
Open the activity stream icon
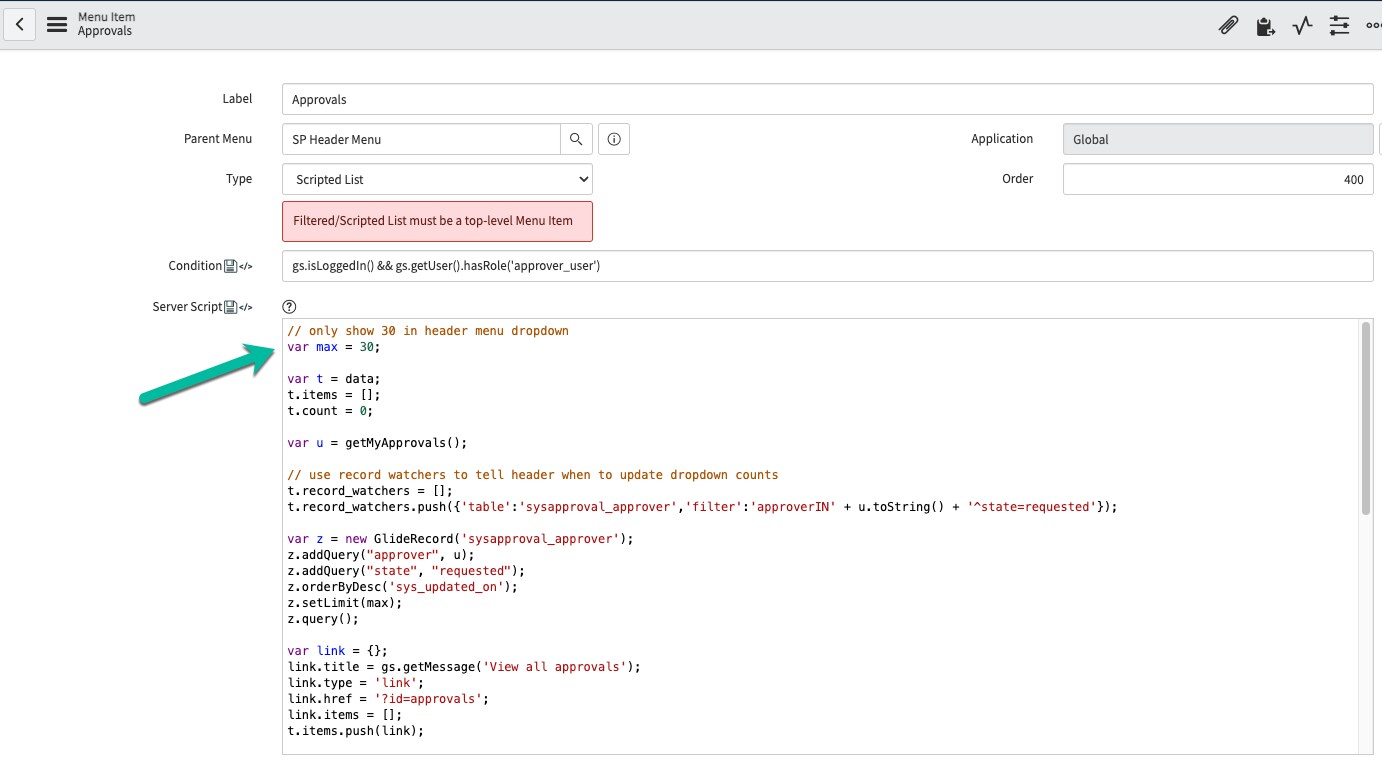[1301, 25]
